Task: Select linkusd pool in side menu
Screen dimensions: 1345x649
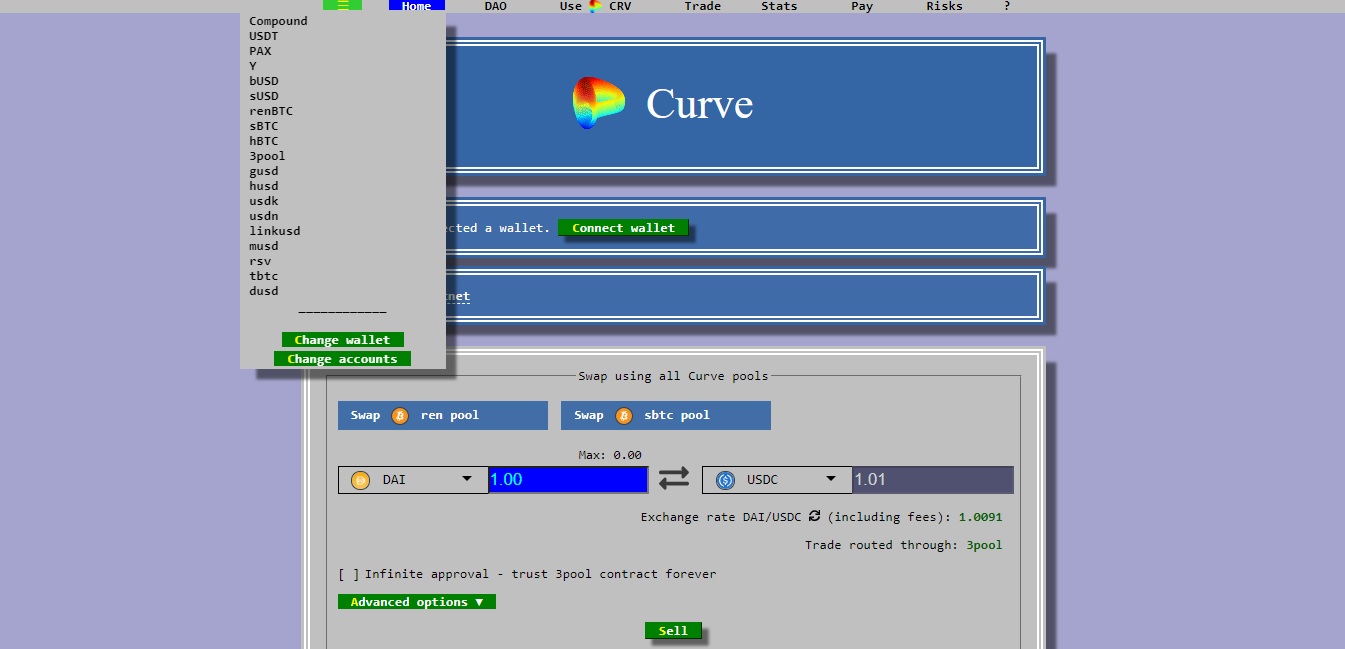Action: tap(275, 231)
